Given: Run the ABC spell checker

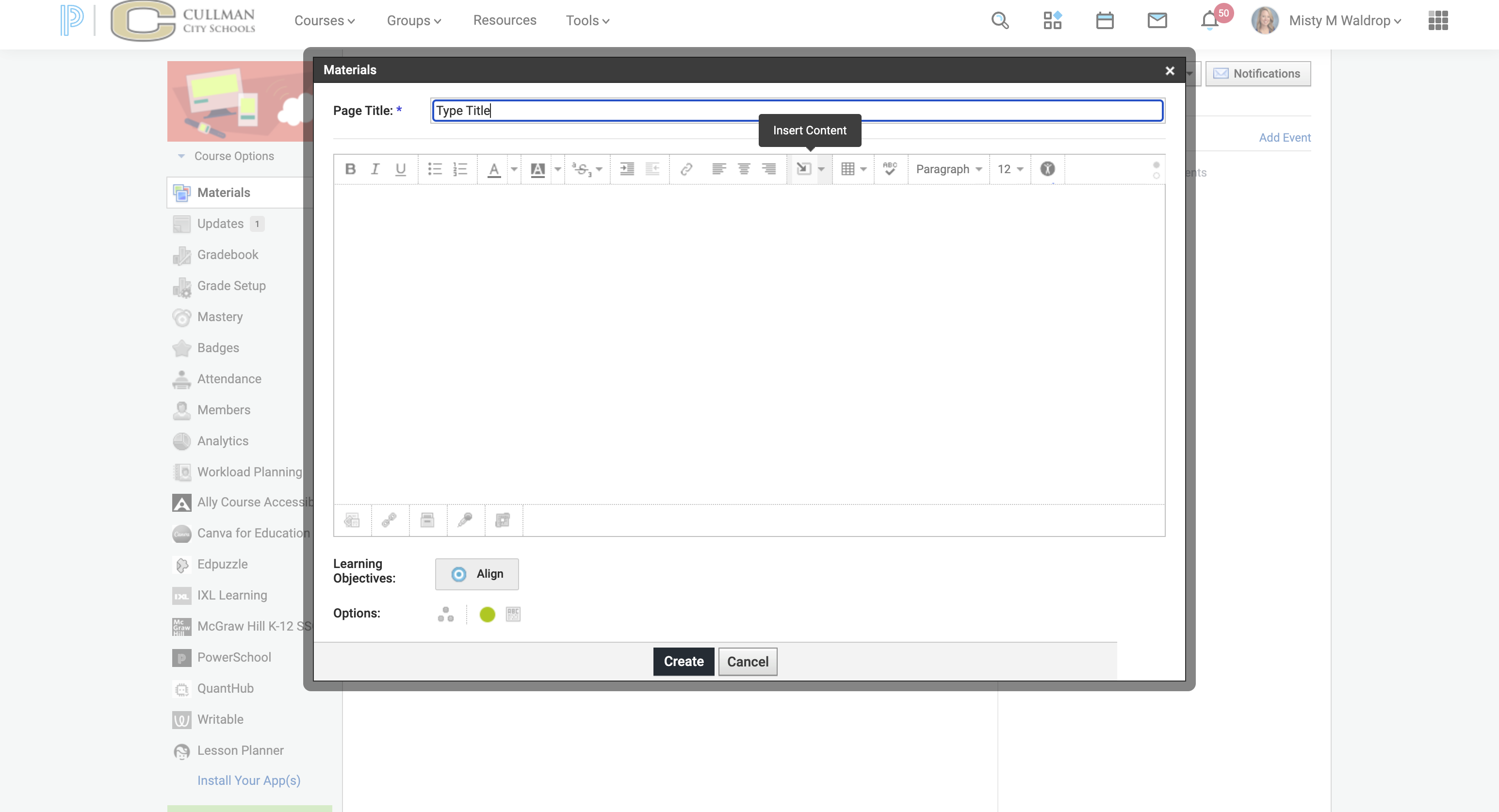Looking at the screenshot, I should (890, 169).
